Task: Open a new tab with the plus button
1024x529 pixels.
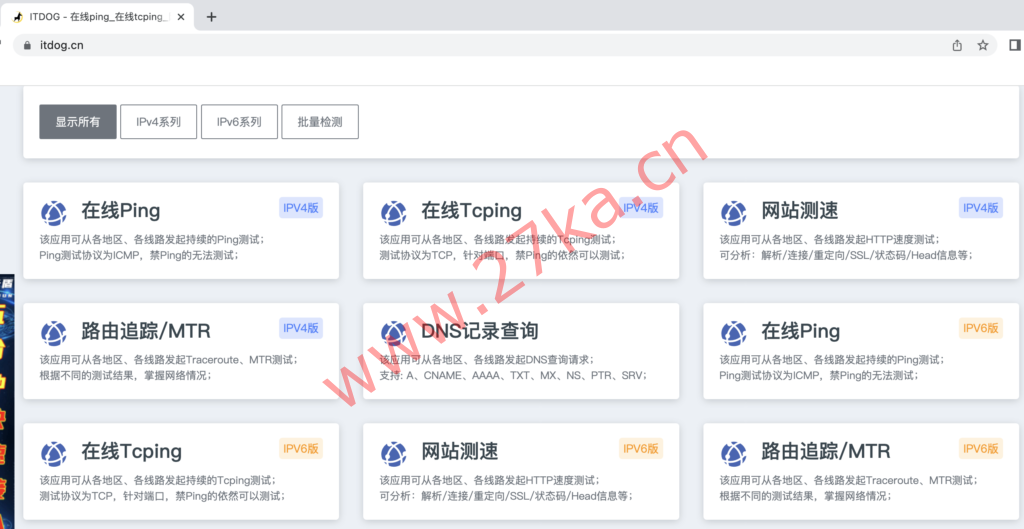Action: click(211, 17)
